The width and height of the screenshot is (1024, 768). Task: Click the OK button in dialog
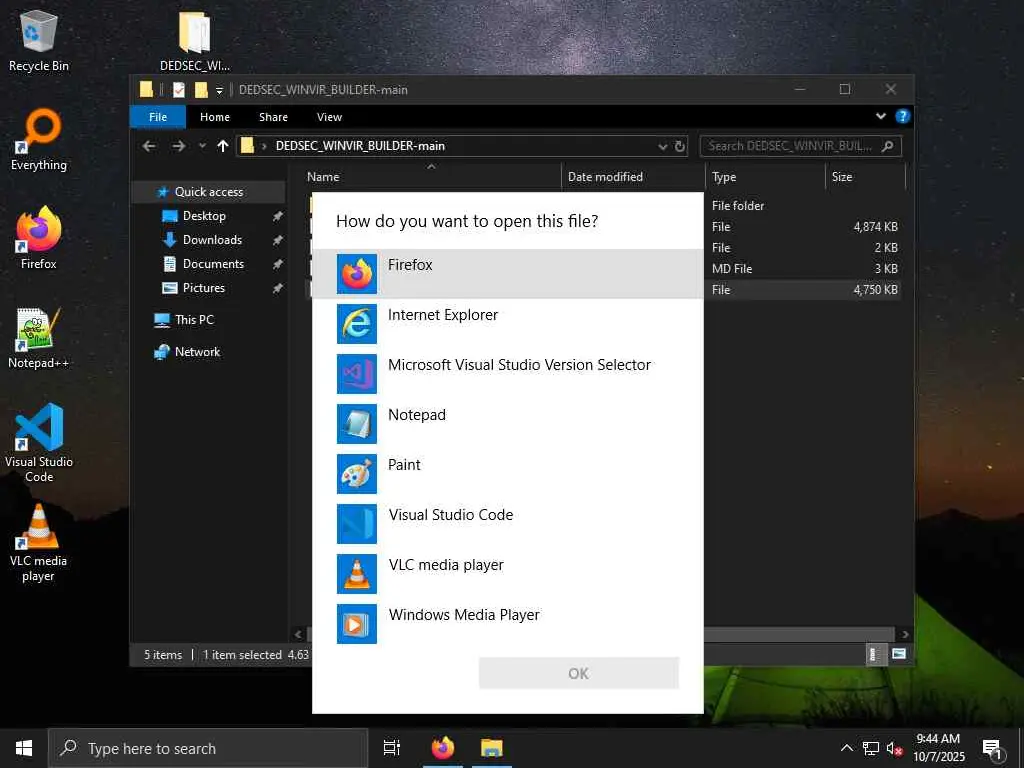579,673
